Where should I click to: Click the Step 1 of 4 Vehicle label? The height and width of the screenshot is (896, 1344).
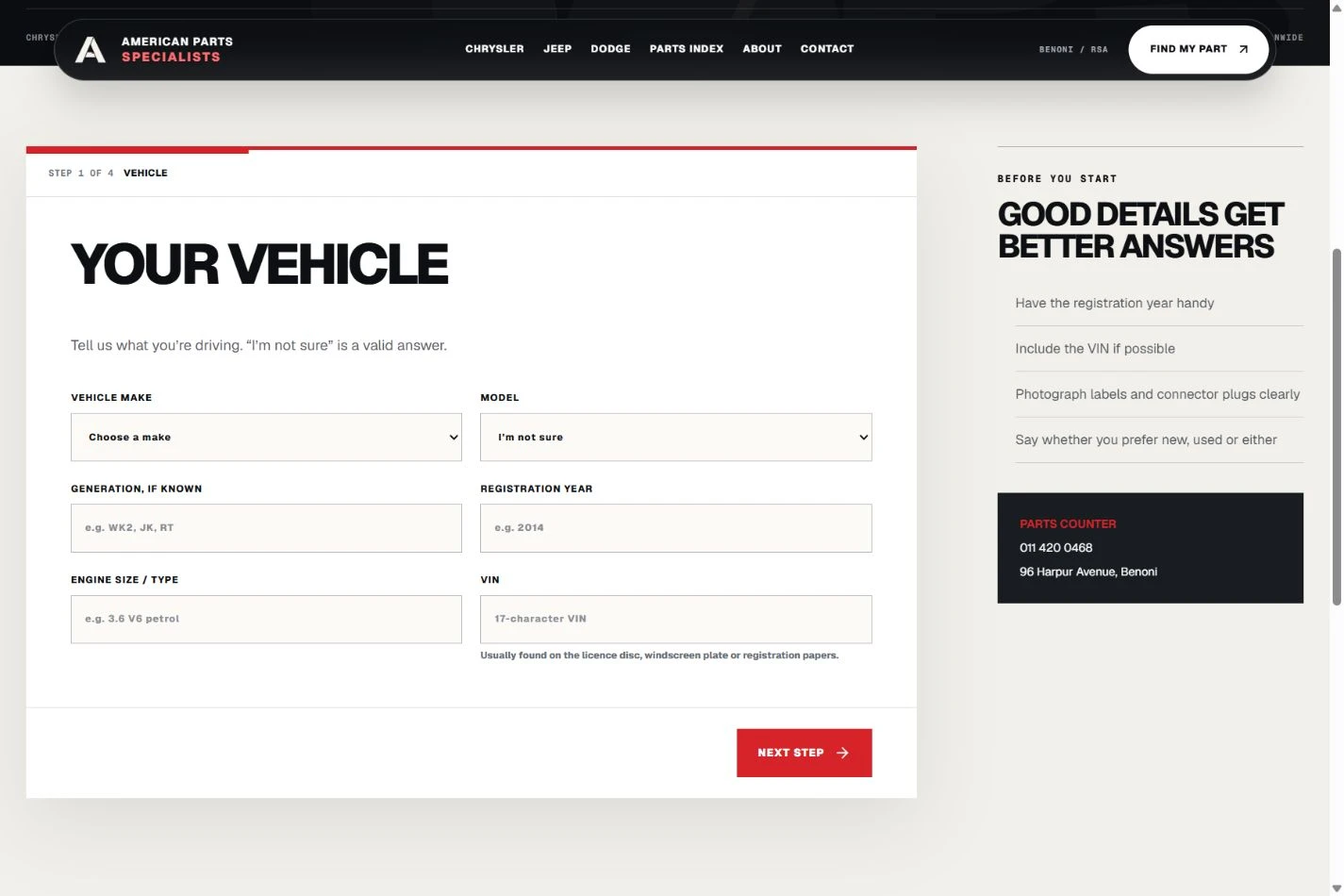108,174
